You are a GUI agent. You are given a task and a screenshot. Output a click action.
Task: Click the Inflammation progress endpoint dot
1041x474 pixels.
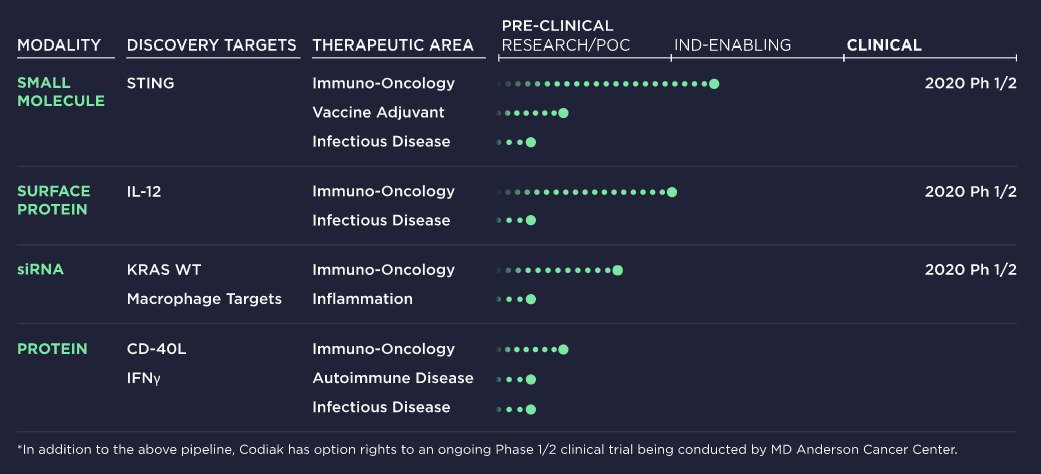[x=530, y=299]
